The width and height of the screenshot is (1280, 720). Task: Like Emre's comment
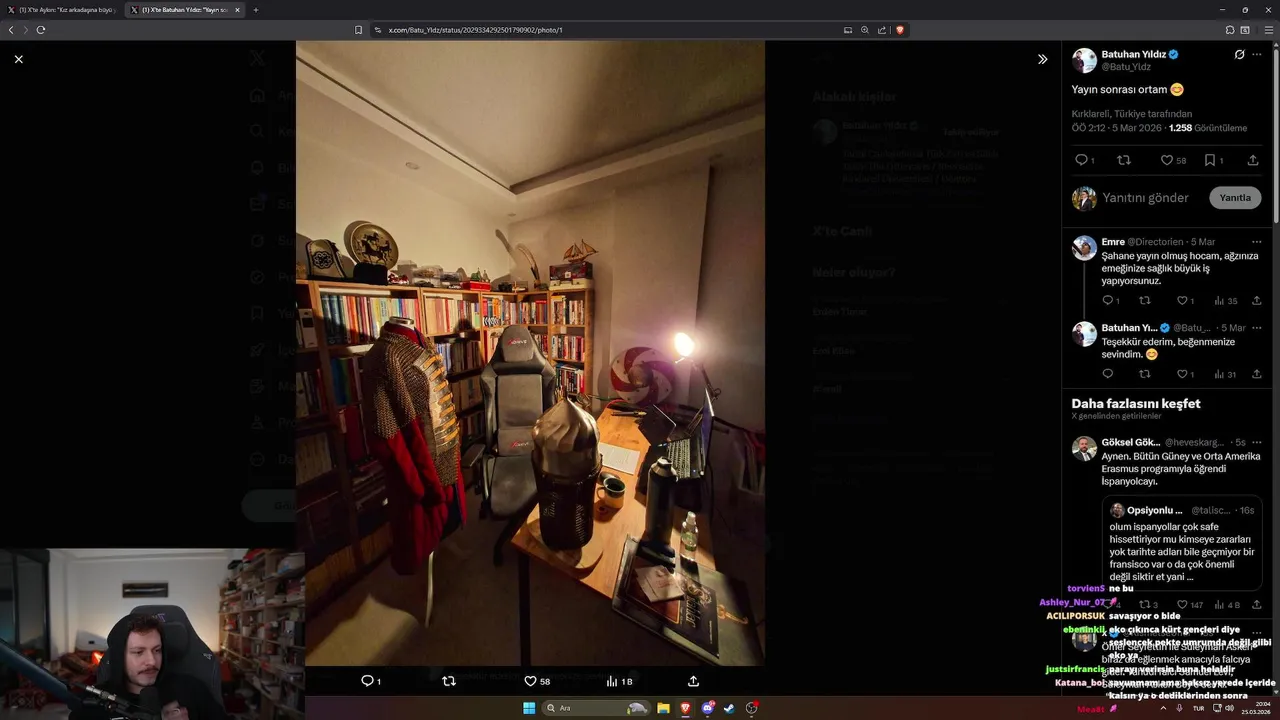click(1184, 301)
